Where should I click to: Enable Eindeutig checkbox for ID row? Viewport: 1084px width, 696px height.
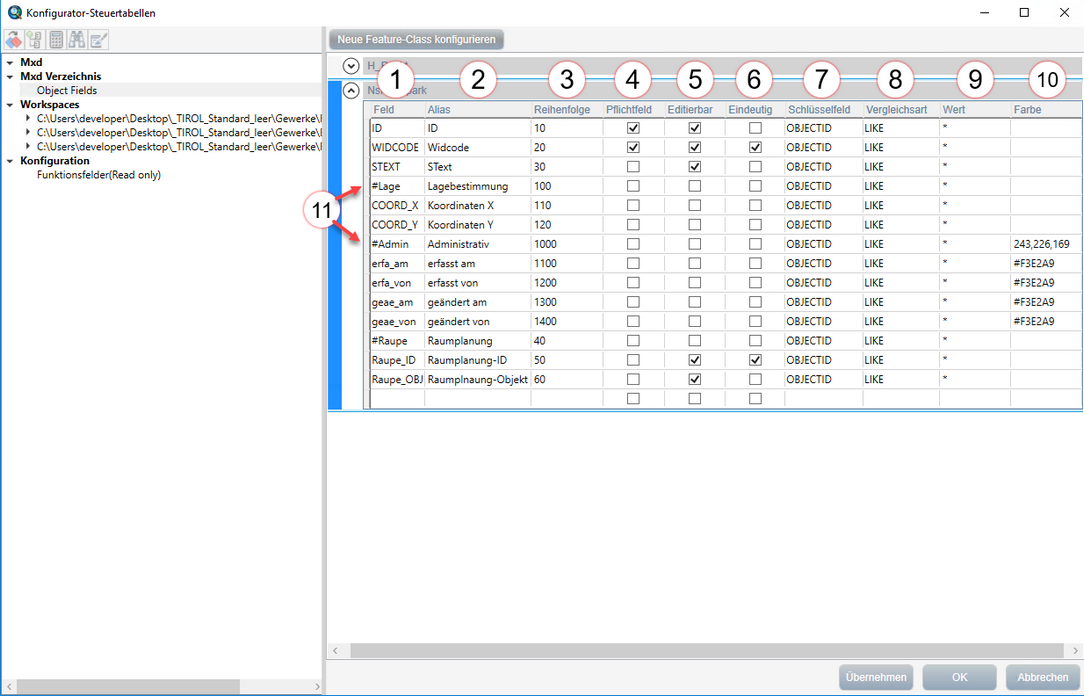coord(755,129)
